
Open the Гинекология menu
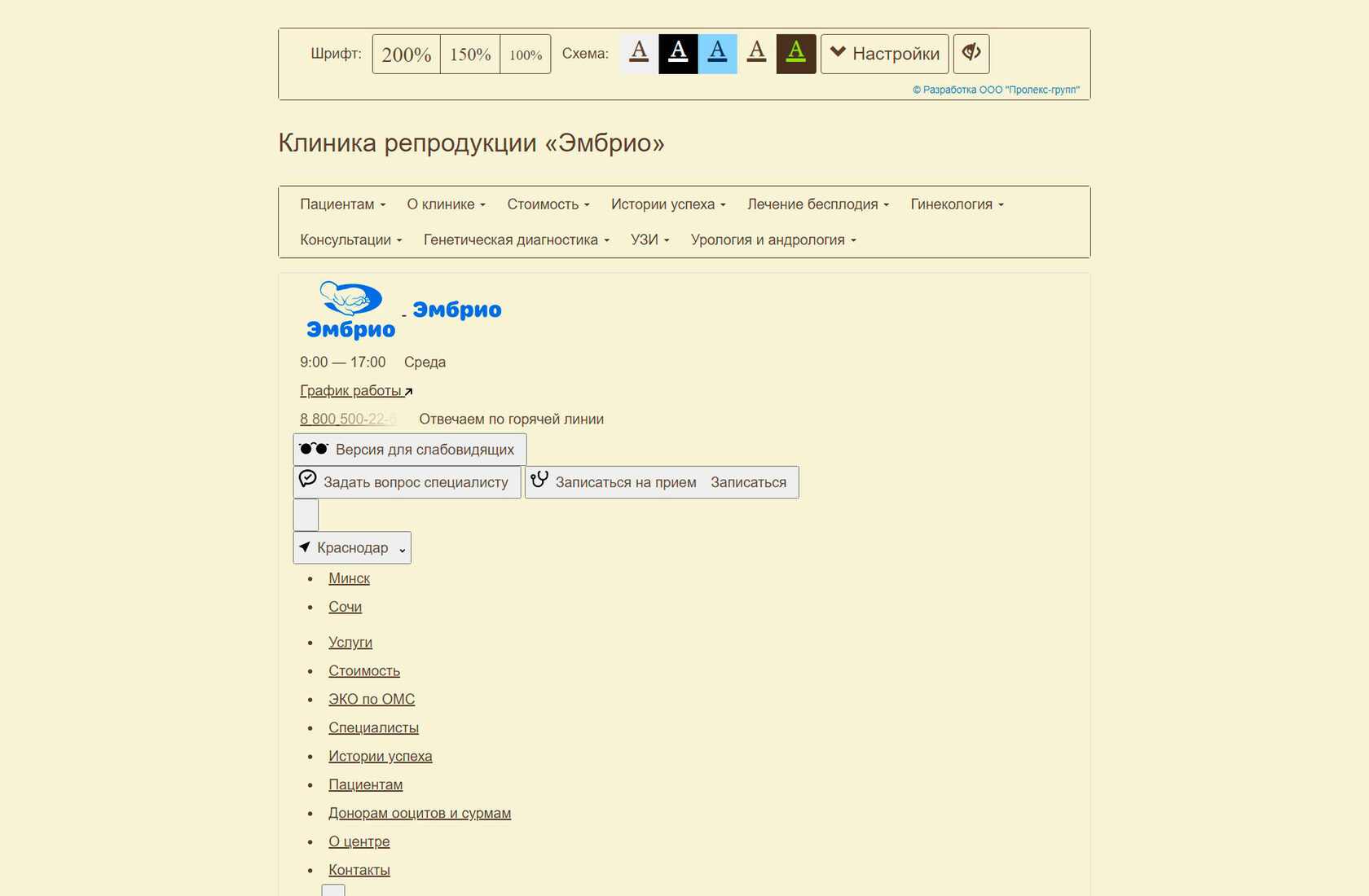pos(957,204)
